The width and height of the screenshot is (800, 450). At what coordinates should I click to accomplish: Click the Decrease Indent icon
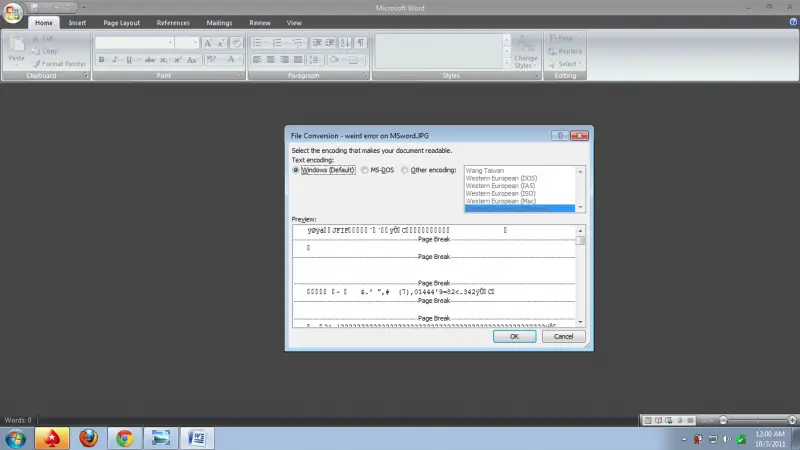click(317, 43)
